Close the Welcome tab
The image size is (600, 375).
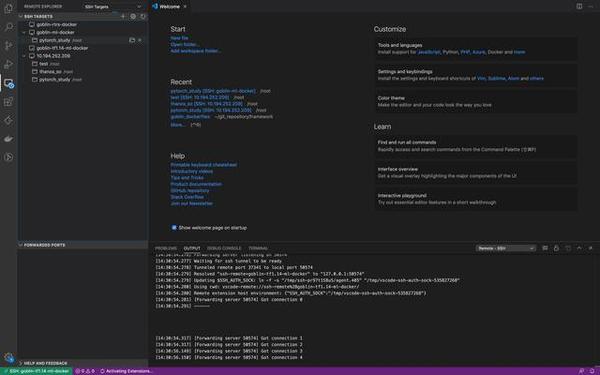185,7
